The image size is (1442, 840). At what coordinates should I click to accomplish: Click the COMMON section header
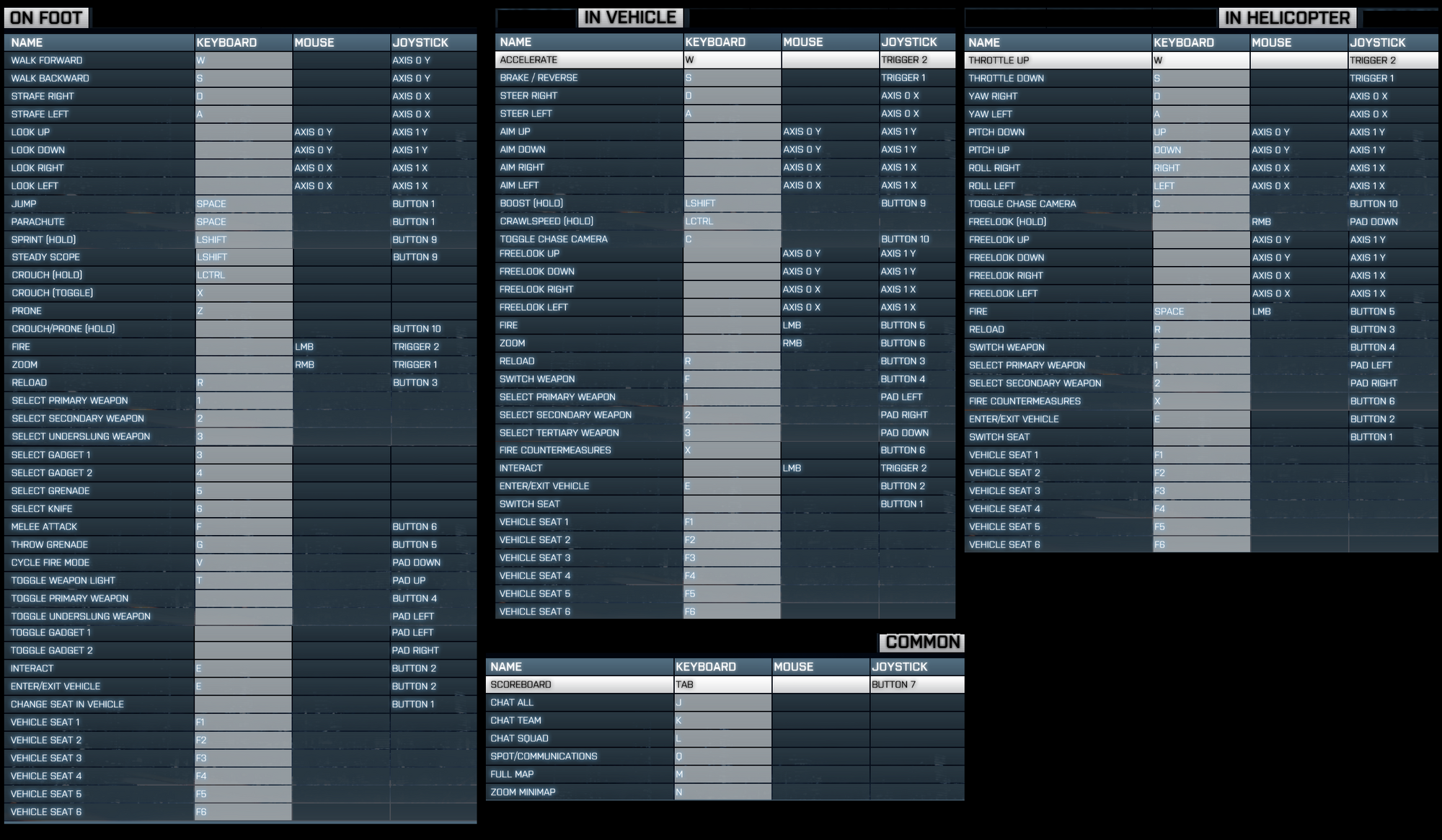(x=922, y=642)
